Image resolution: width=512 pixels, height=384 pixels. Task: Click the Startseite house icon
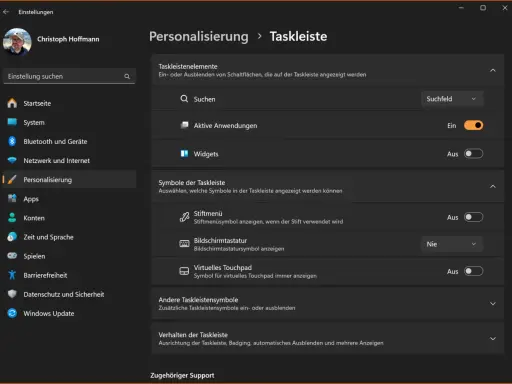coord(12,103)
